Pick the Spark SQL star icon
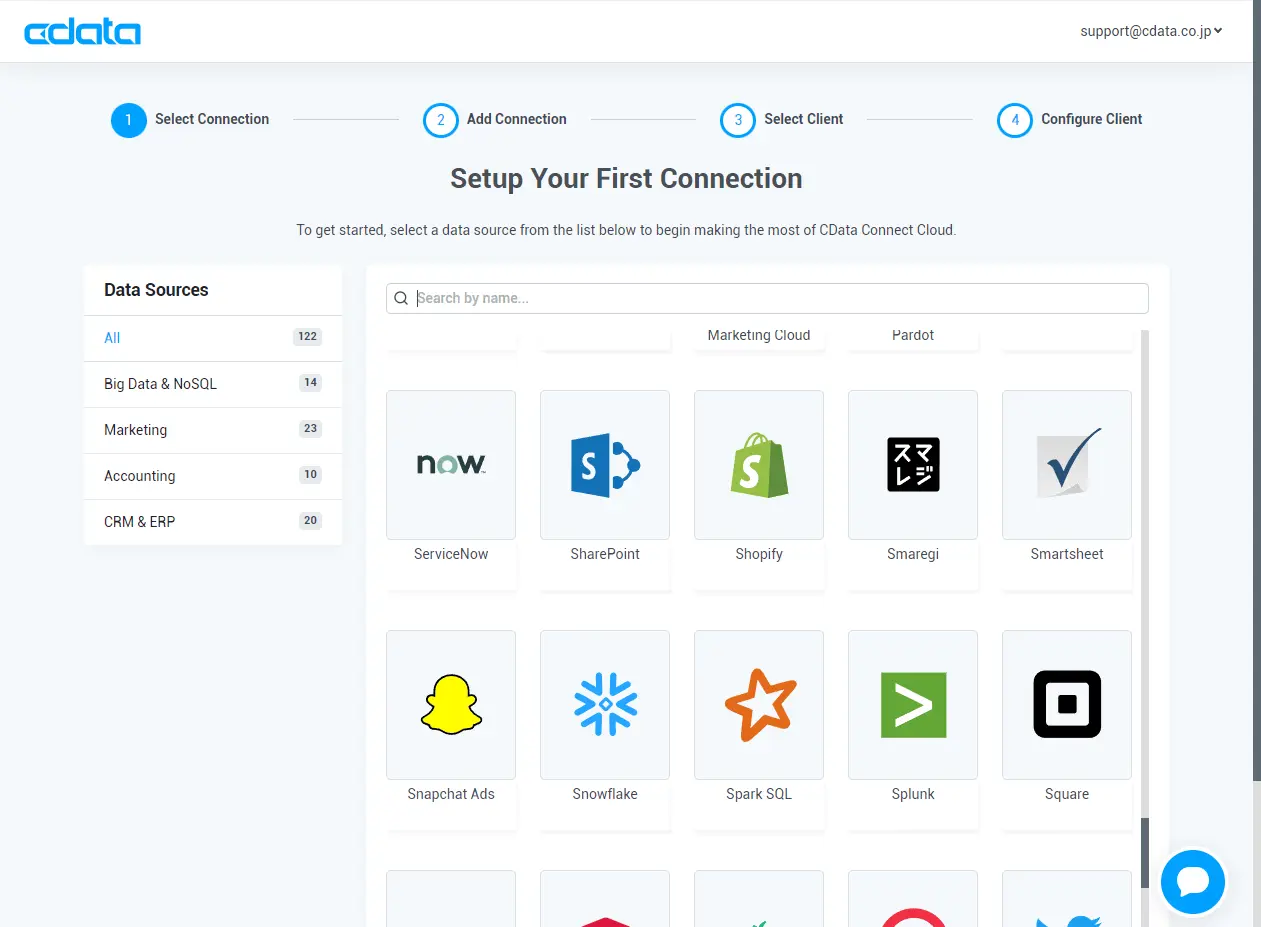The width and height of the screenshot is (1261, 927). click(x=759, y=704)
